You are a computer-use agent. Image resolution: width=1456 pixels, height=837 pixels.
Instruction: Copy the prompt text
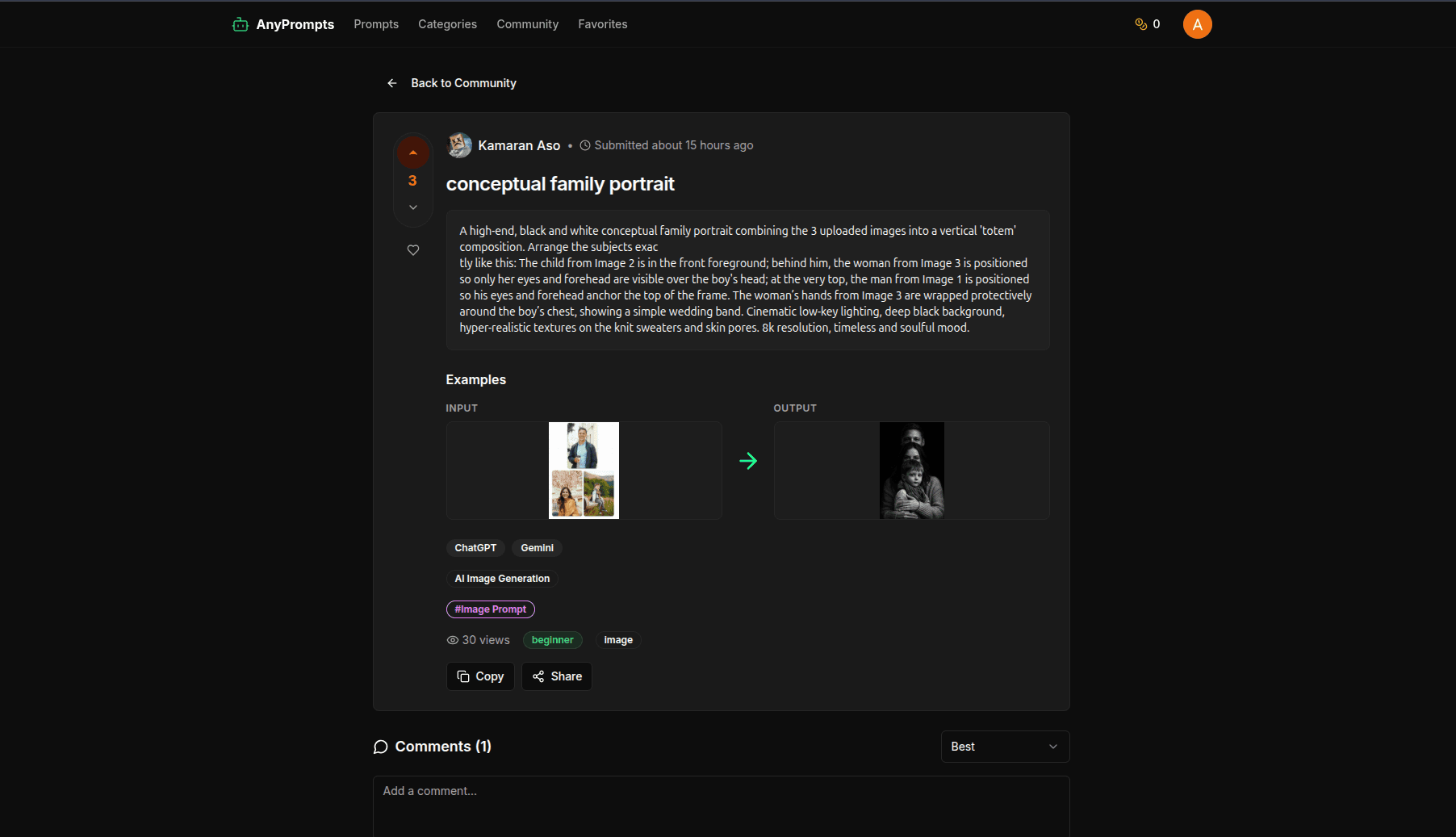[480, 676]
